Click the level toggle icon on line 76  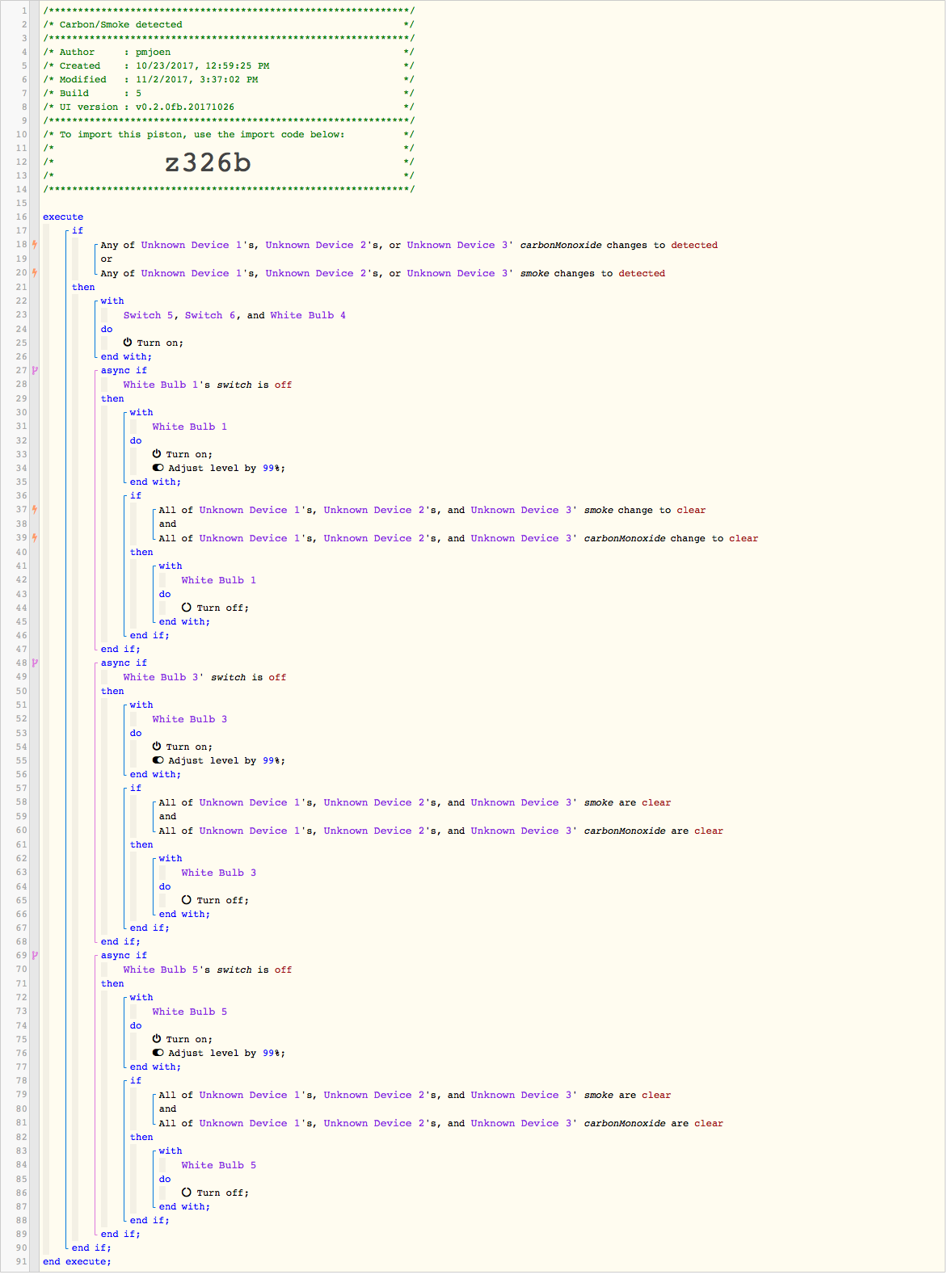click(158, 1053)
